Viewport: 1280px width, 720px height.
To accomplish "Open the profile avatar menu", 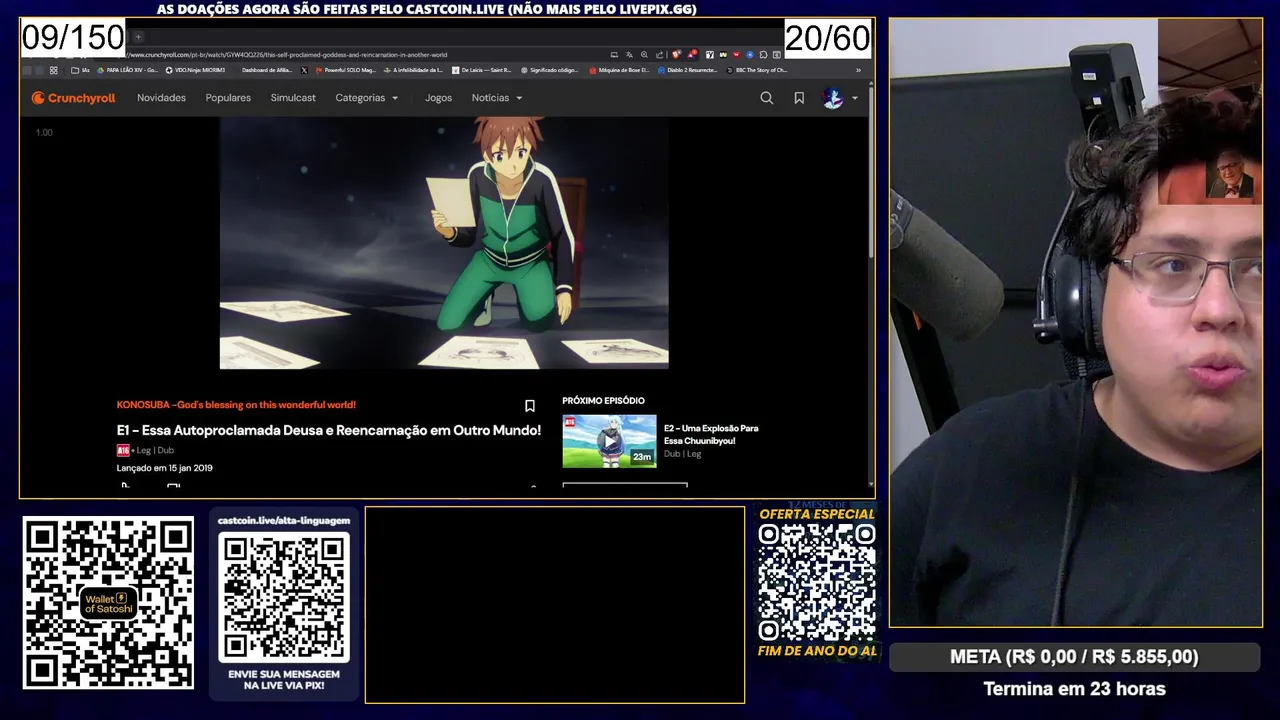I will pos(832,98).
